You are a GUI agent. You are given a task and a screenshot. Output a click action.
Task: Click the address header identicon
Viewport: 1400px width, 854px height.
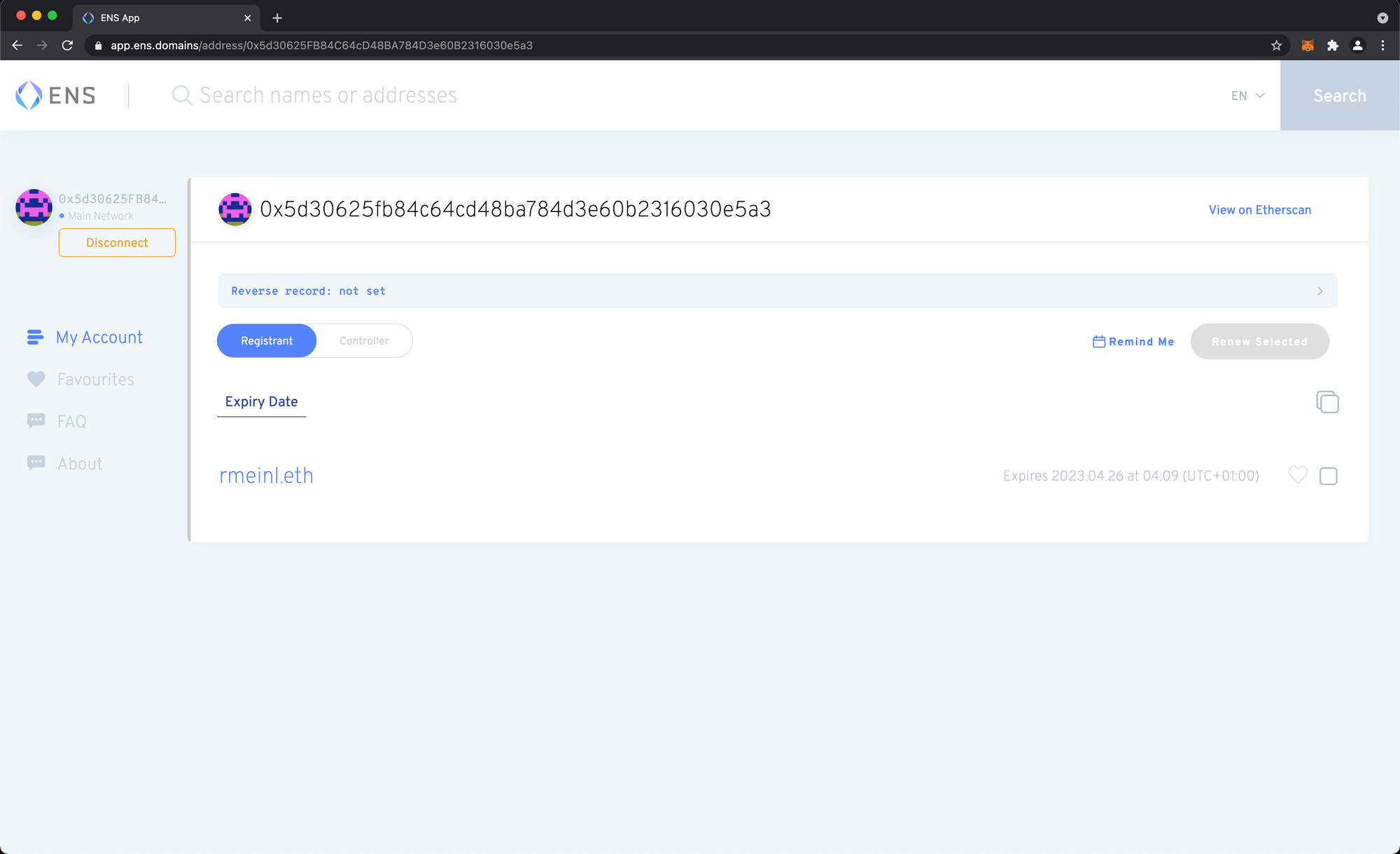[x=235, y=209]
